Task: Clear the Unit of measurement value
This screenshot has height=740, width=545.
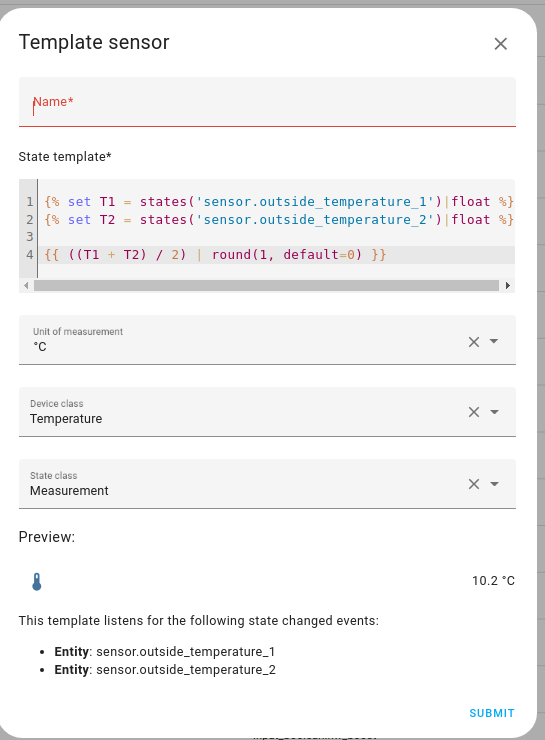Action: [x=474, y=342]
